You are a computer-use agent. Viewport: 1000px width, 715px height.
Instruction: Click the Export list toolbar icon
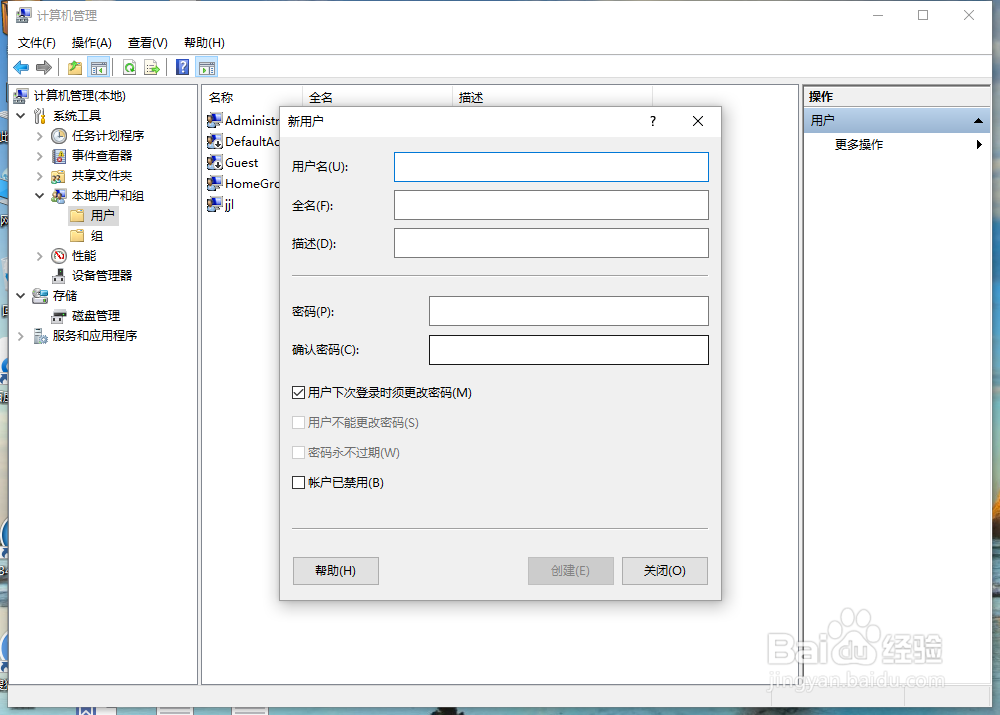[x=153, y=66]
